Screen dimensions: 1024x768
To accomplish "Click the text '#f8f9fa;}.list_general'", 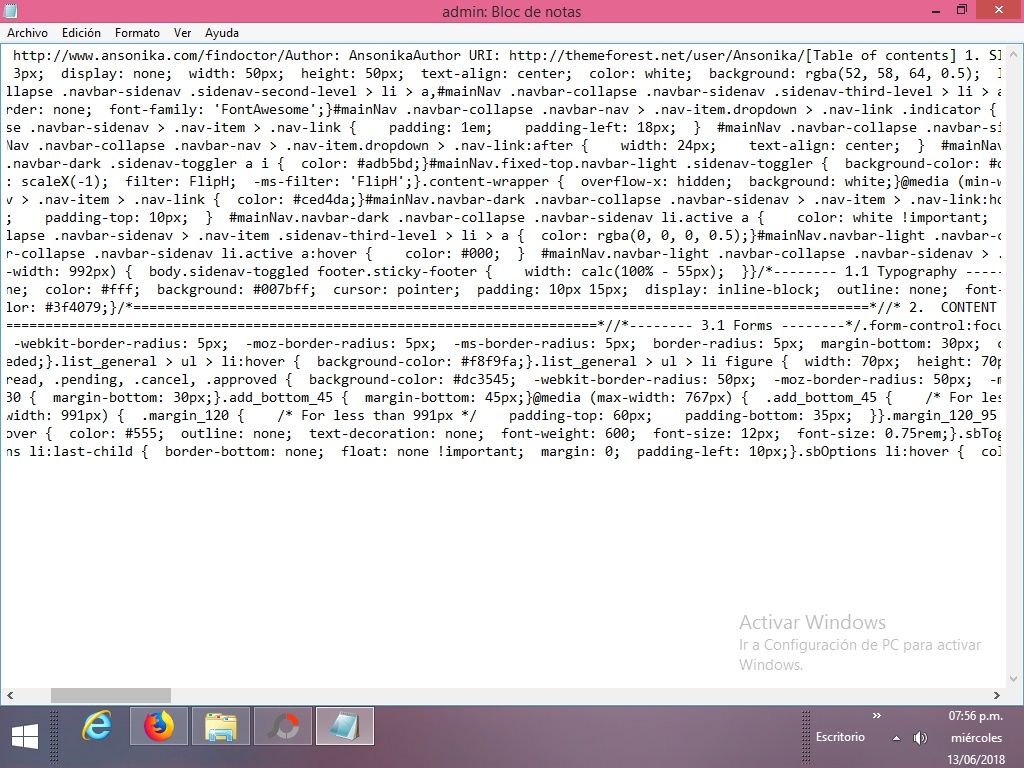I will click(549, 362).
